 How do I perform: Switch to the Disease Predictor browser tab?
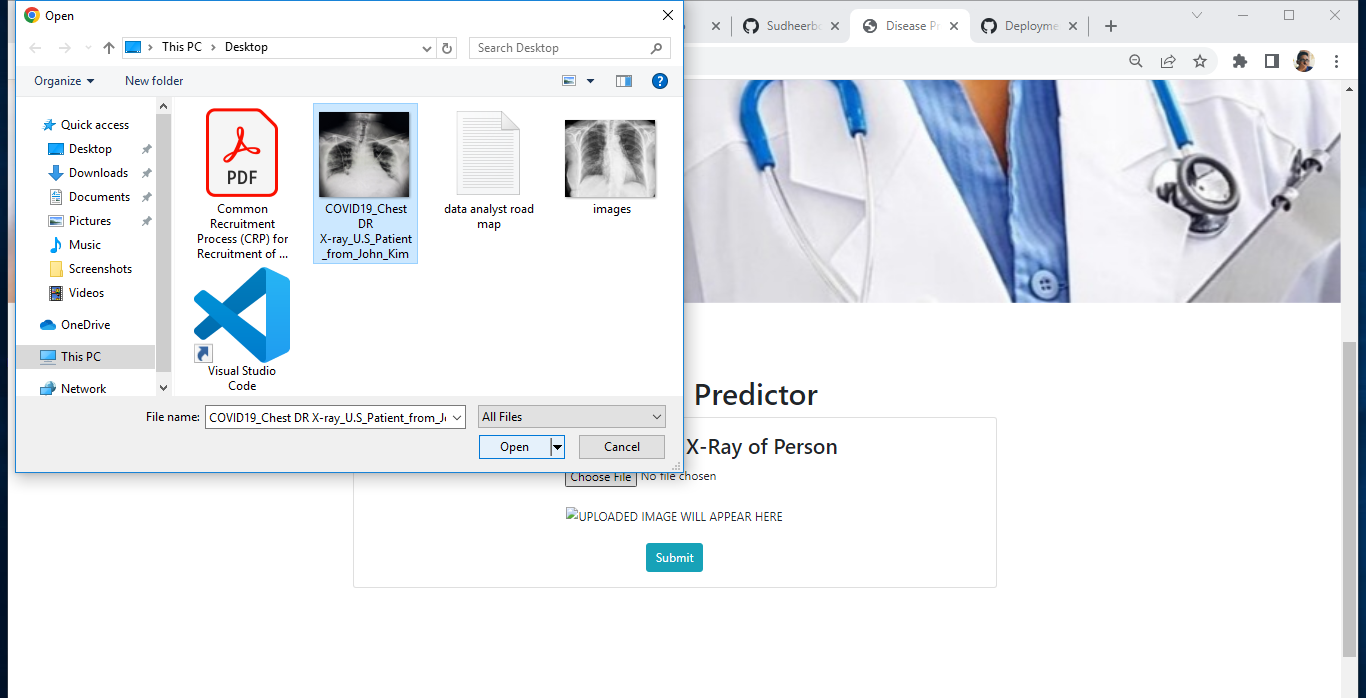(x=908, y=27)
